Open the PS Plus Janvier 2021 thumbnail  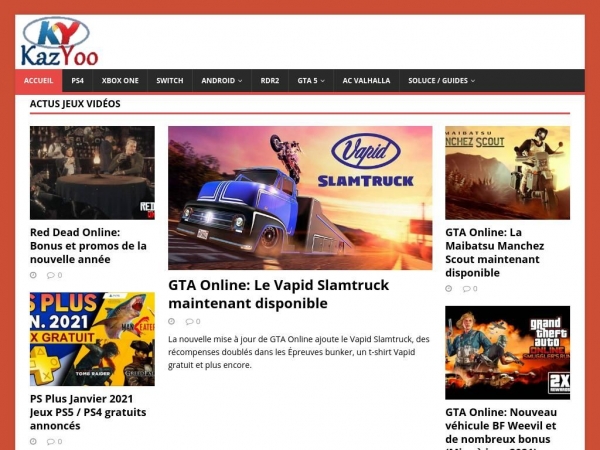(x=92, y=339)
